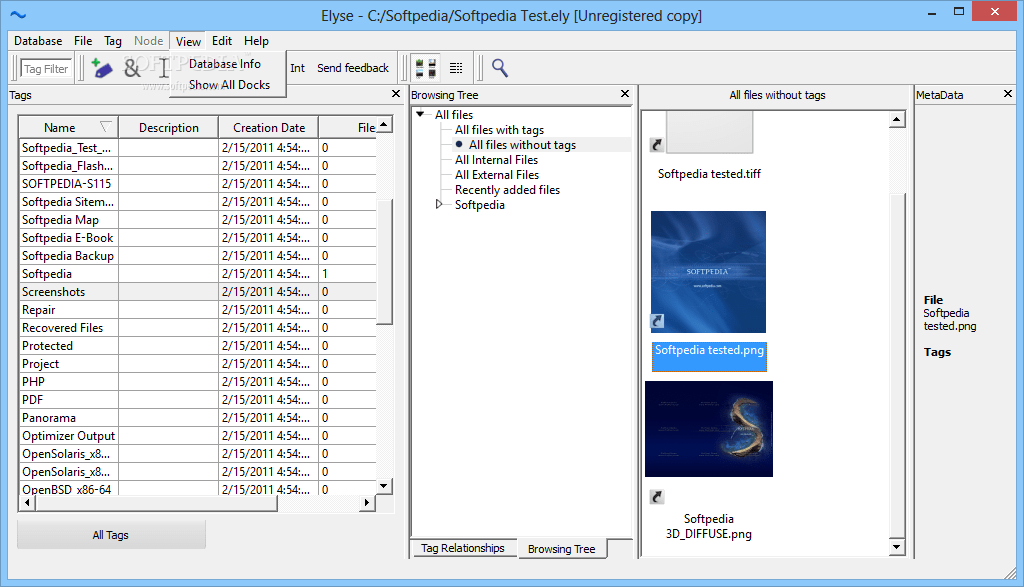Select the Softpedia tested.tiff thumbnail
1024x587 pixels.
pyautogui.click(x=709, y=132)
